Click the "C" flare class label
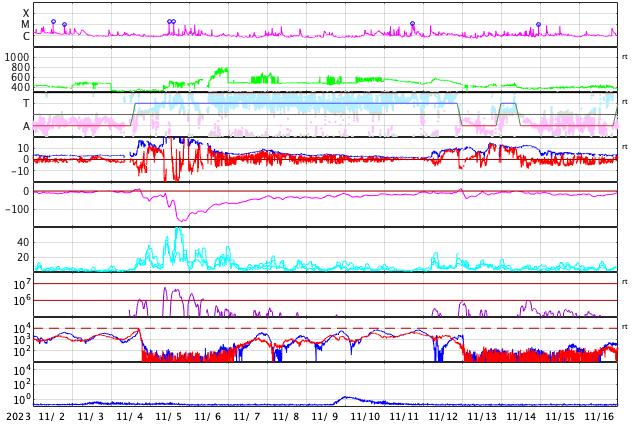 26,36
